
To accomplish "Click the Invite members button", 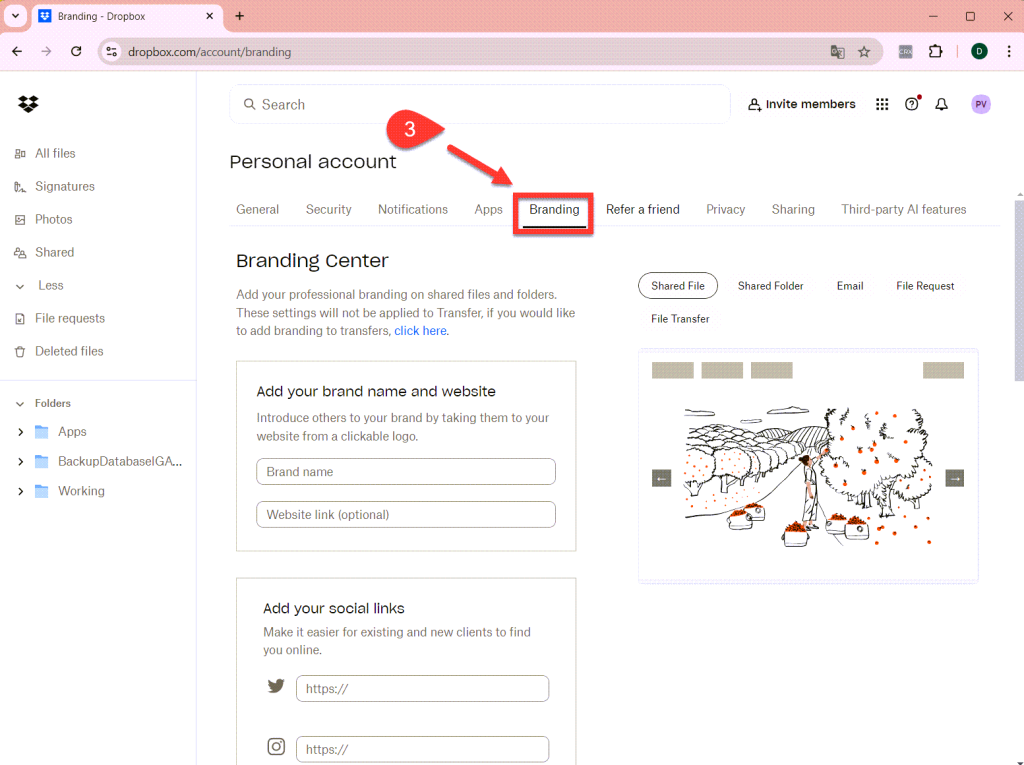I will (801, 105).
